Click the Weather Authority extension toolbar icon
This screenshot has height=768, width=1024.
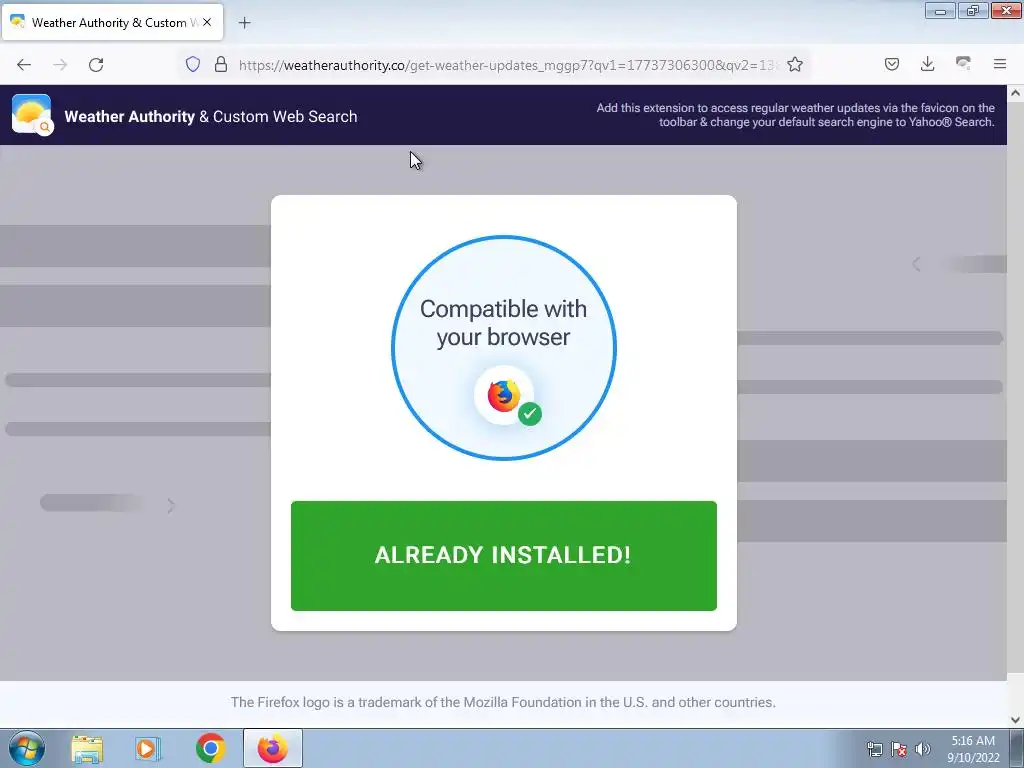963,63
